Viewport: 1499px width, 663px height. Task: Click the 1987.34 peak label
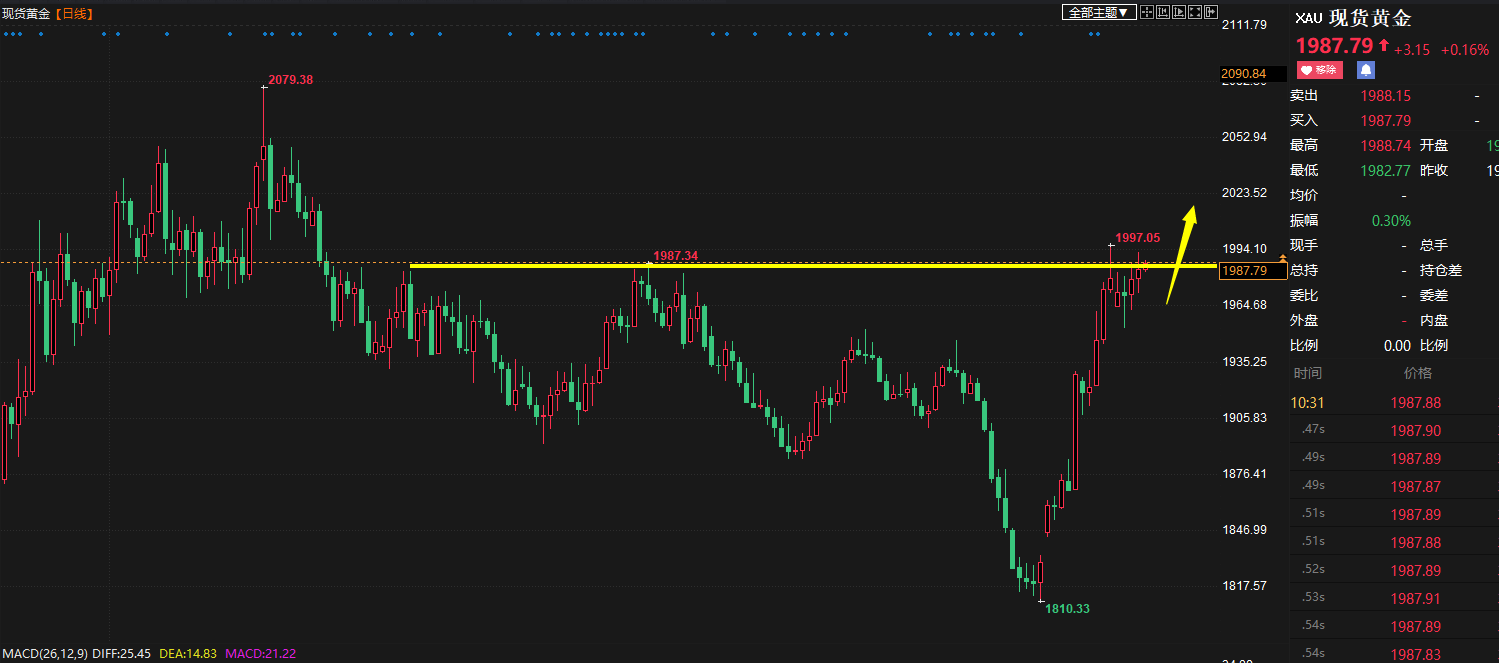tap(675, 256)
